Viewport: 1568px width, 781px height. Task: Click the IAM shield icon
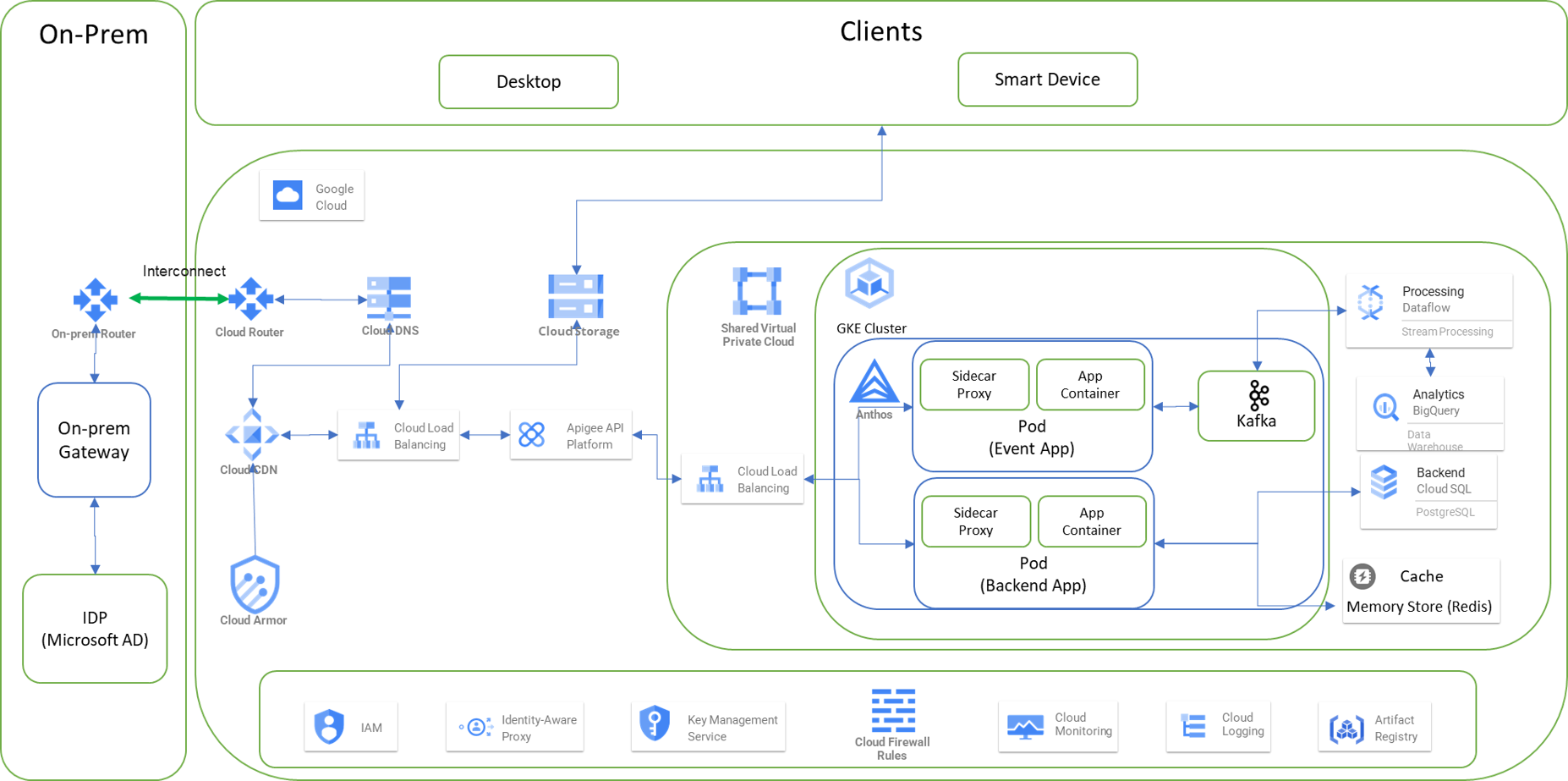pyautogui.click(x=329, y=726)
